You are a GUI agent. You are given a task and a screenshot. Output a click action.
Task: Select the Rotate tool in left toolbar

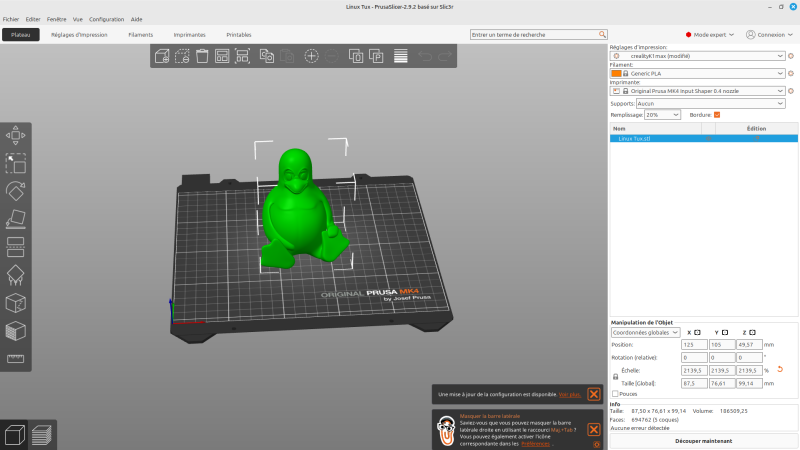(x=16, y=190)
